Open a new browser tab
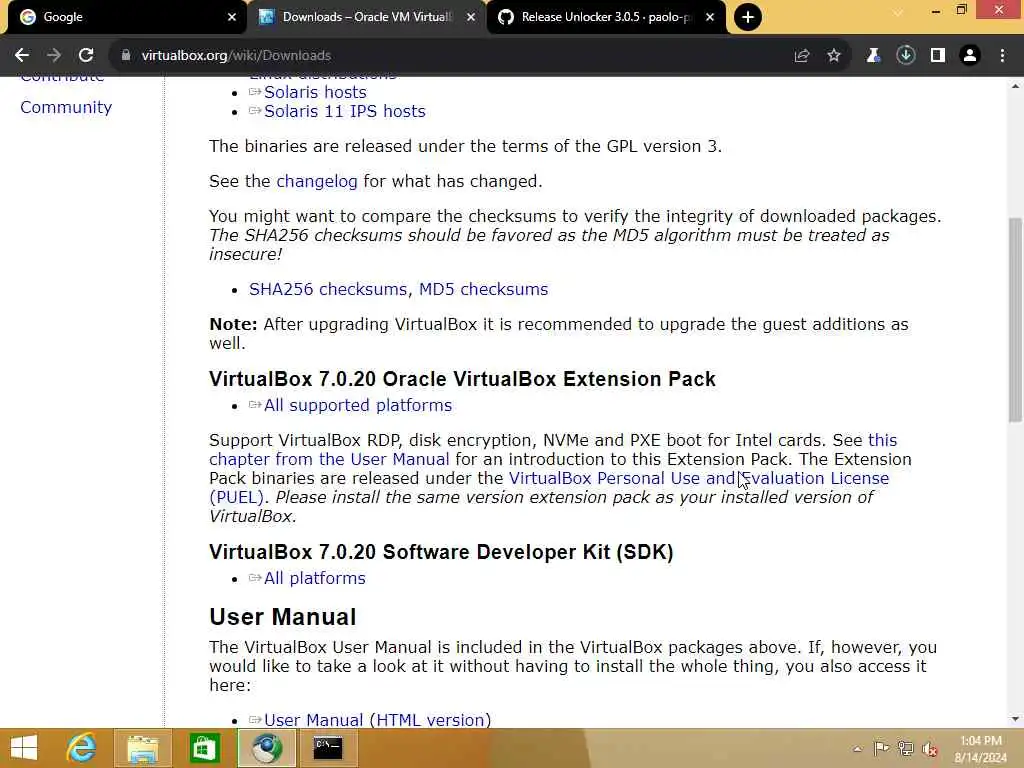The width and height of the screenshot is (1024, 768). tap(748, 17)
